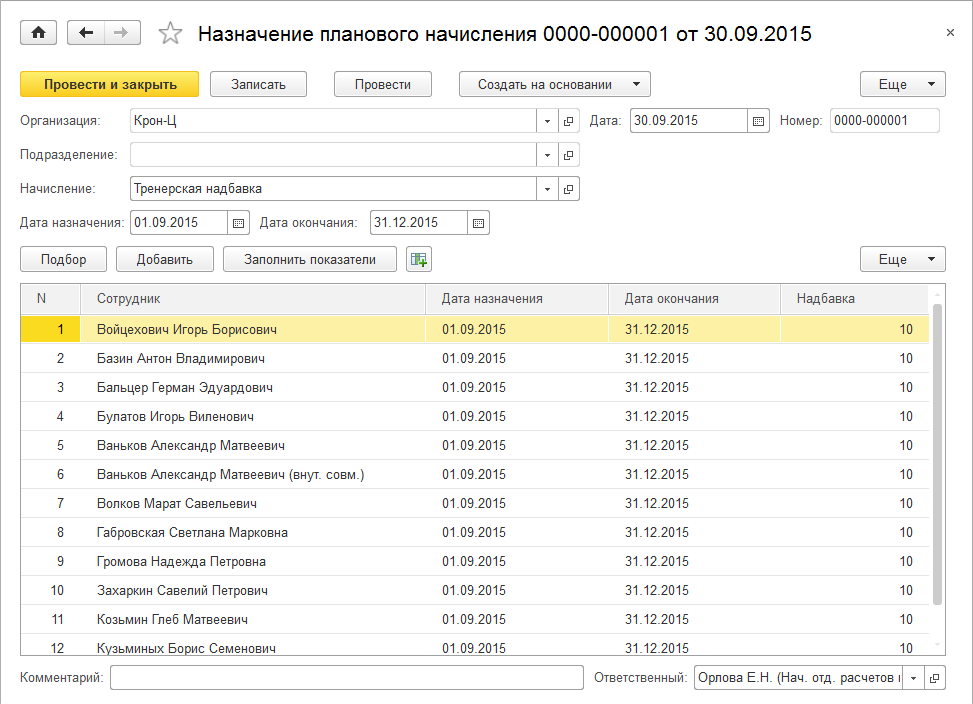Open calendar picker for the Дата field

click(759, 121)
